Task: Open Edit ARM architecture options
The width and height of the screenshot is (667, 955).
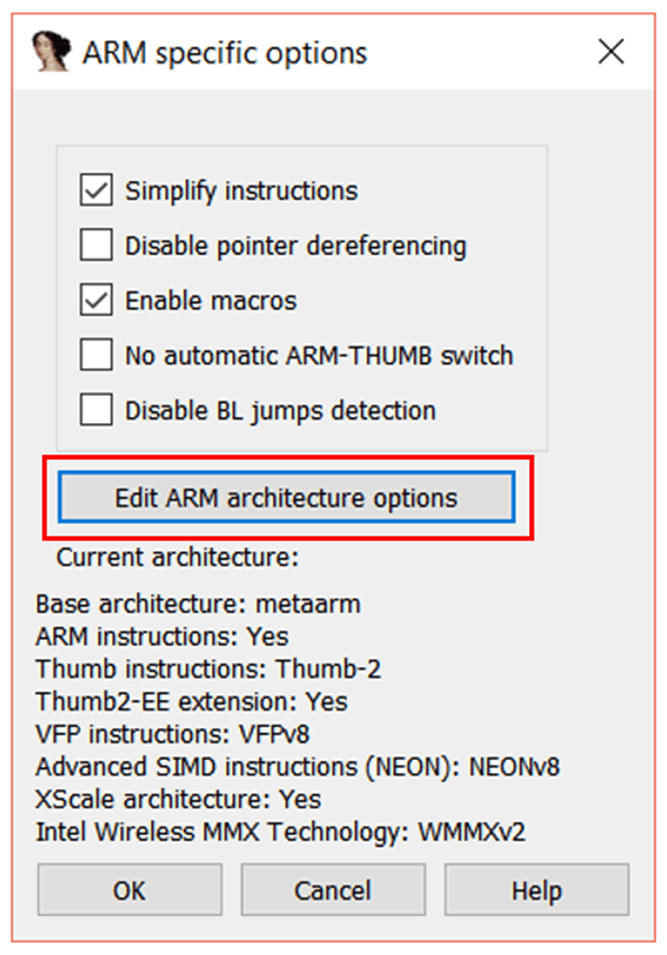Action: (x=286, y=497)
